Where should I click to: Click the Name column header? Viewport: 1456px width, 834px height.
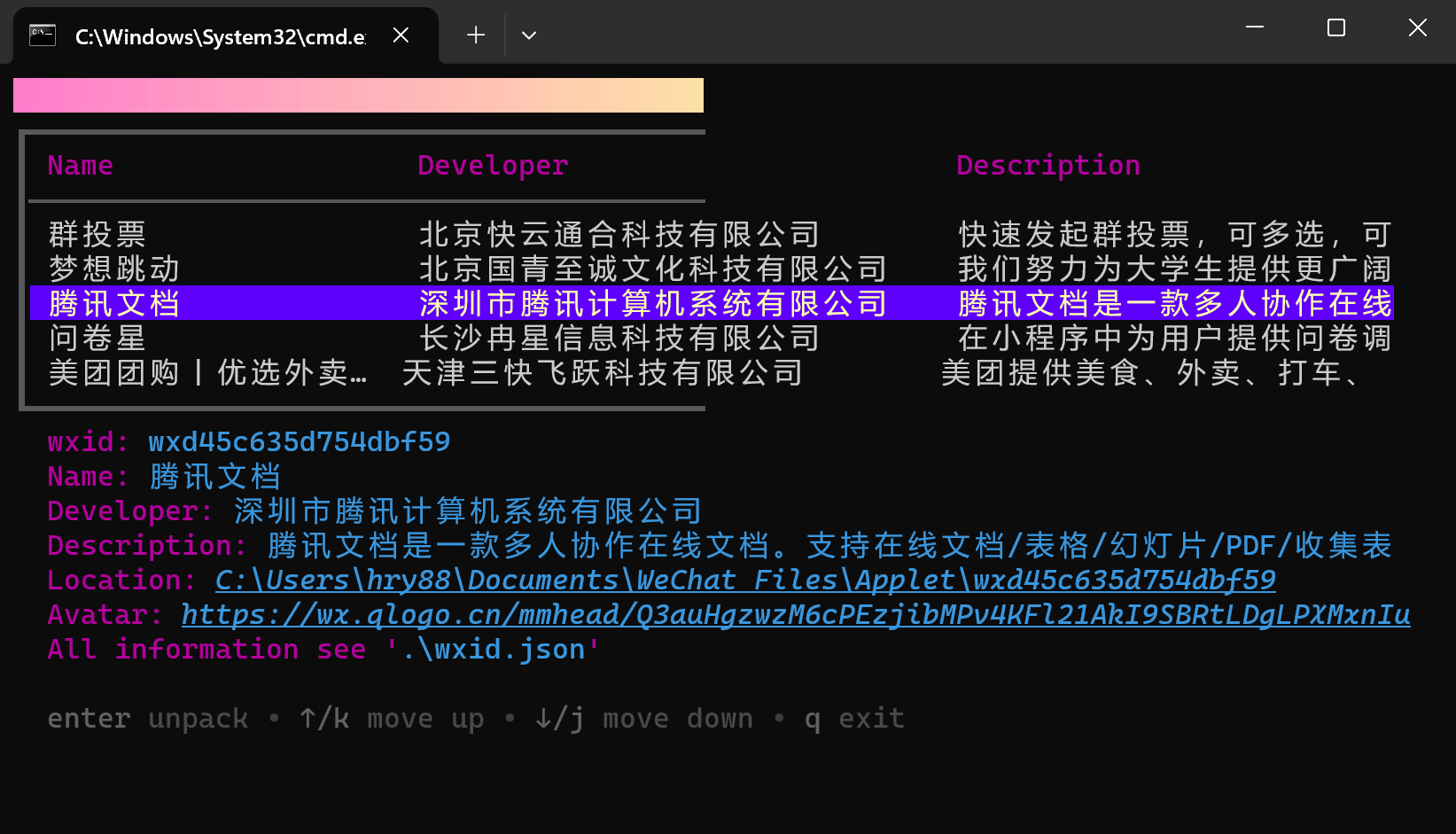tap(81, 166)
